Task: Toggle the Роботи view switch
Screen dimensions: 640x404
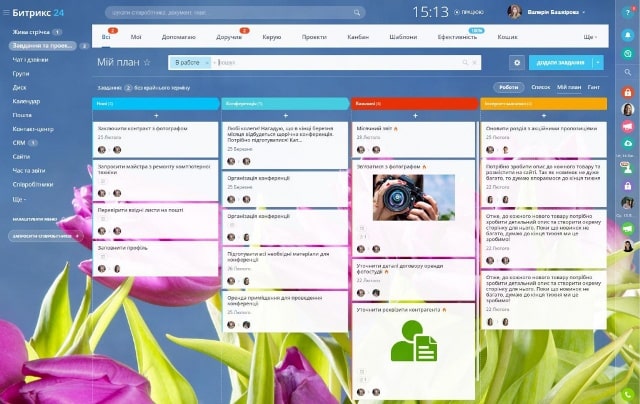Action: tap(509, 87)
